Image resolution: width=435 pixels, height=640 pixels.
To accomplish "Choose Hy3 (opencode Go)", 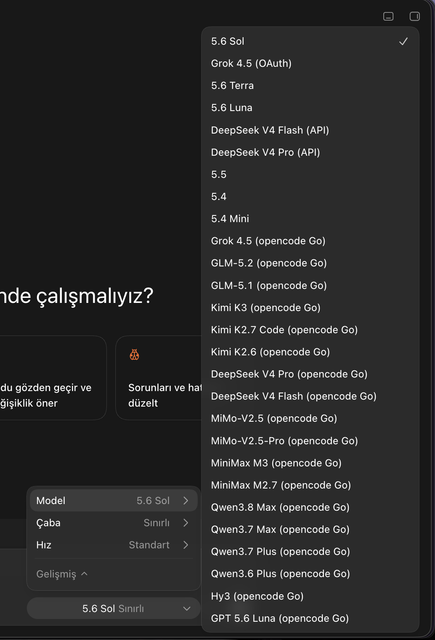I will click(310, 596).
